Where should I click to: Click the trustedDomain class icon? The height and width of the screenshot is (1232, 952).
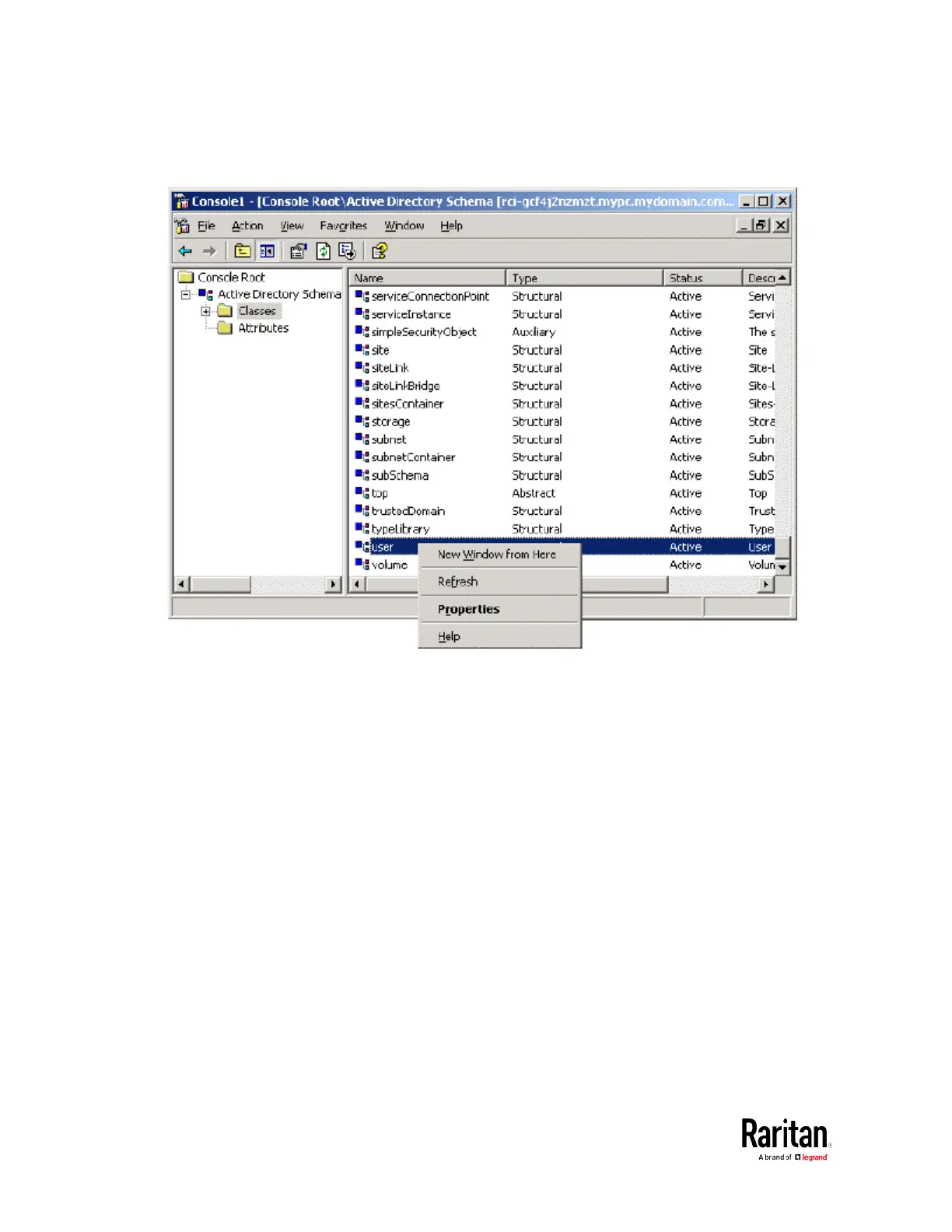point(362,511)
